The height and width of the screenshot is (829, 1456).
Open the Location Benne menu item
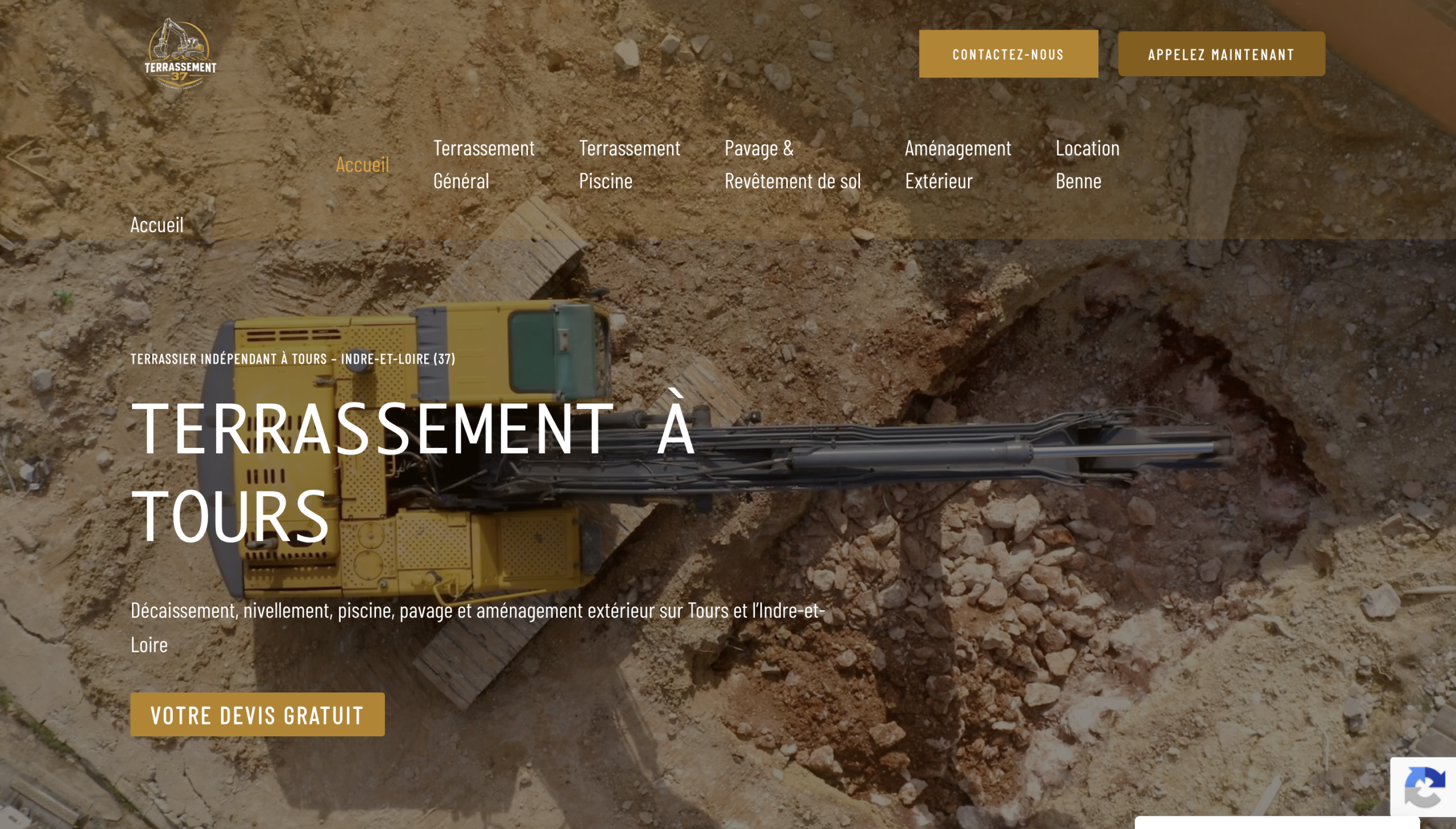click(1087, 164)
